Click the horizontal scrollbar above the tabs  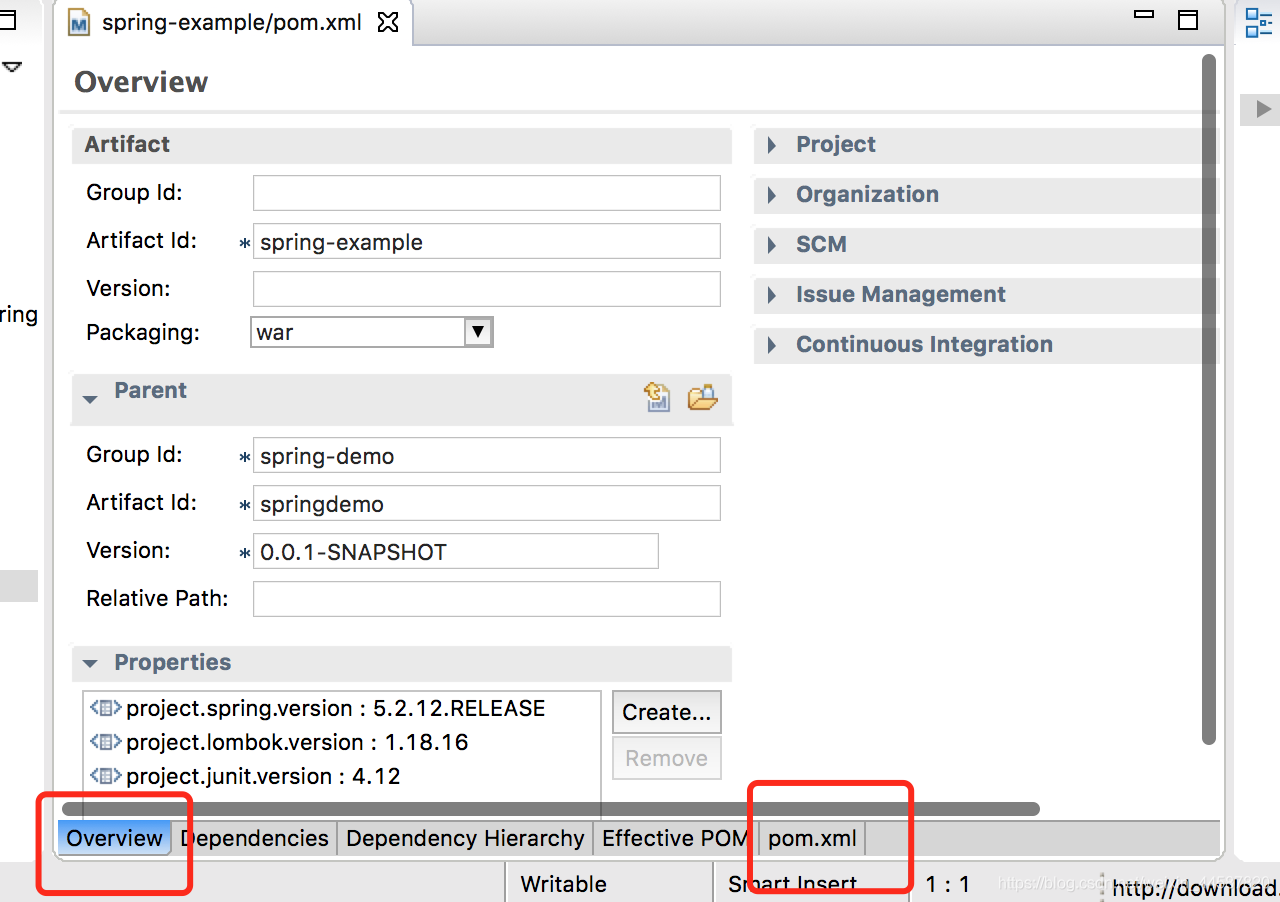[551, 808]
